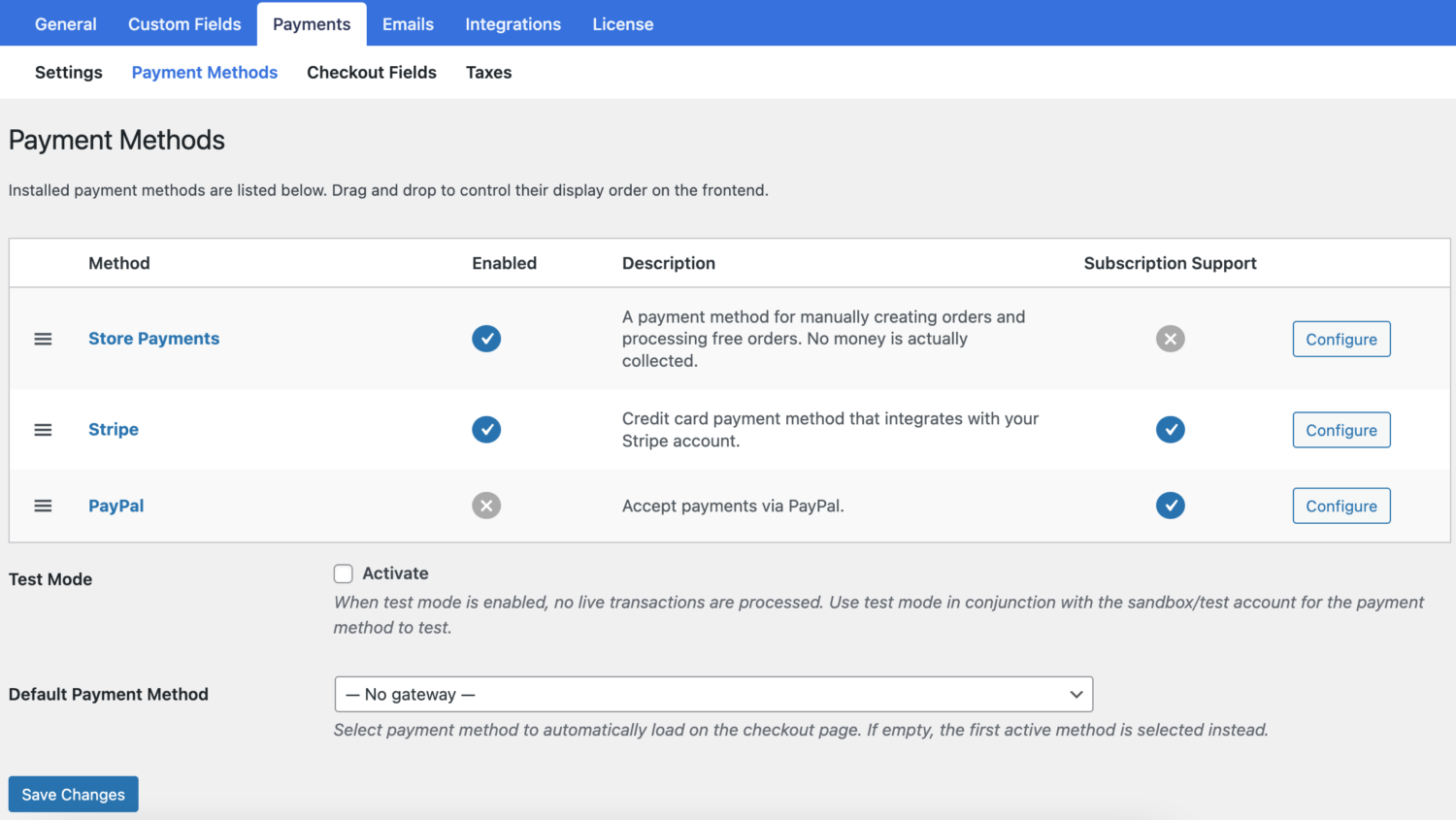Click the drag handle for Store Payments
This screenshot has width=1456, height=820.
[x=43, y=339]
